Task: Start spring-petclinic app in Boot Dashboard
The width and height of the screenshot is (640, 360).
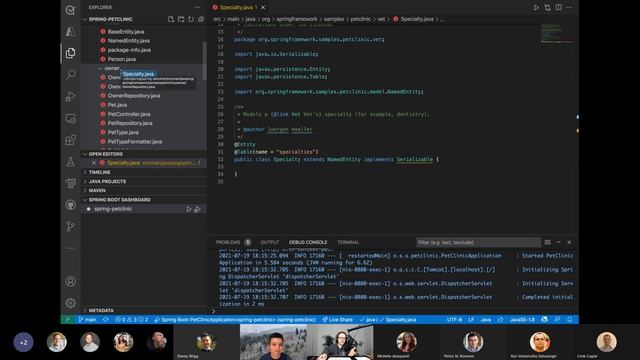Action: point(189,209)
